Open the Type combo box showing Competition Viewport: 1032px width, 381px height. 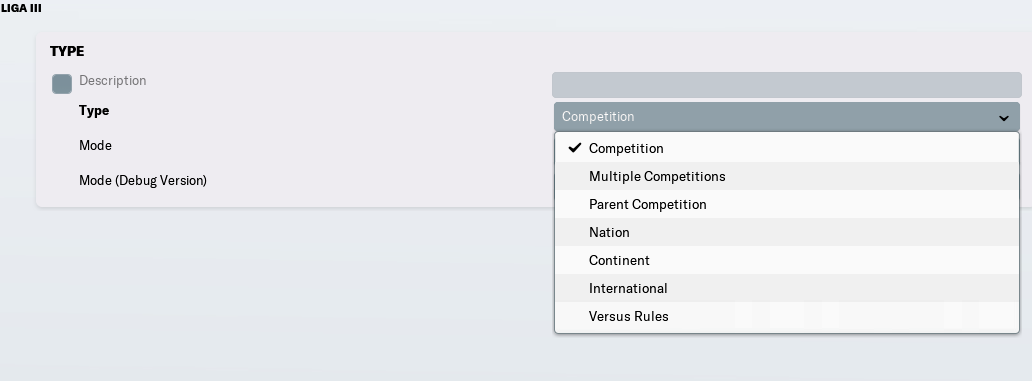point(787,117)
